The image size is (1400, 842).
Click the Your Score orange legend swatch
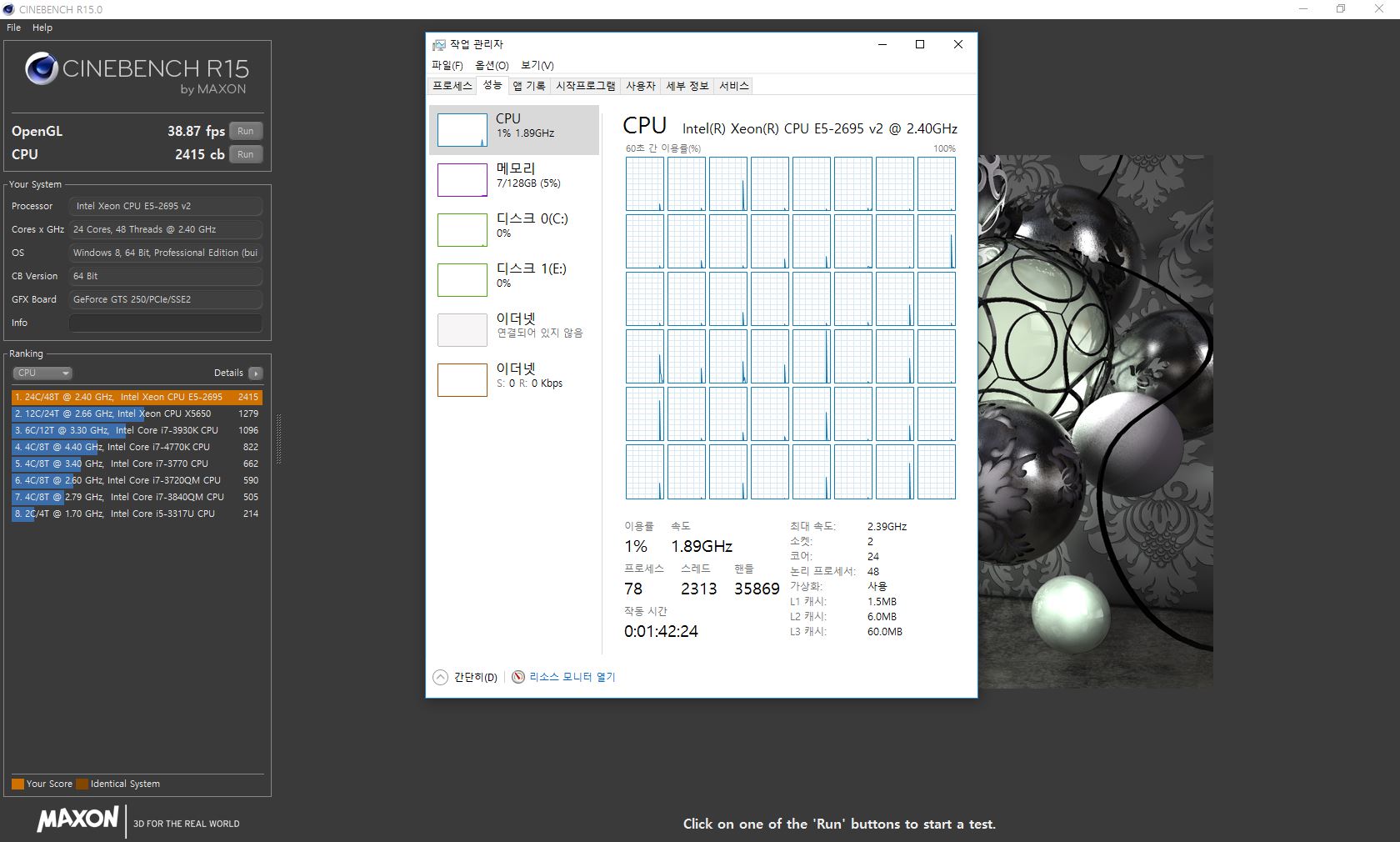click(17, 784)
